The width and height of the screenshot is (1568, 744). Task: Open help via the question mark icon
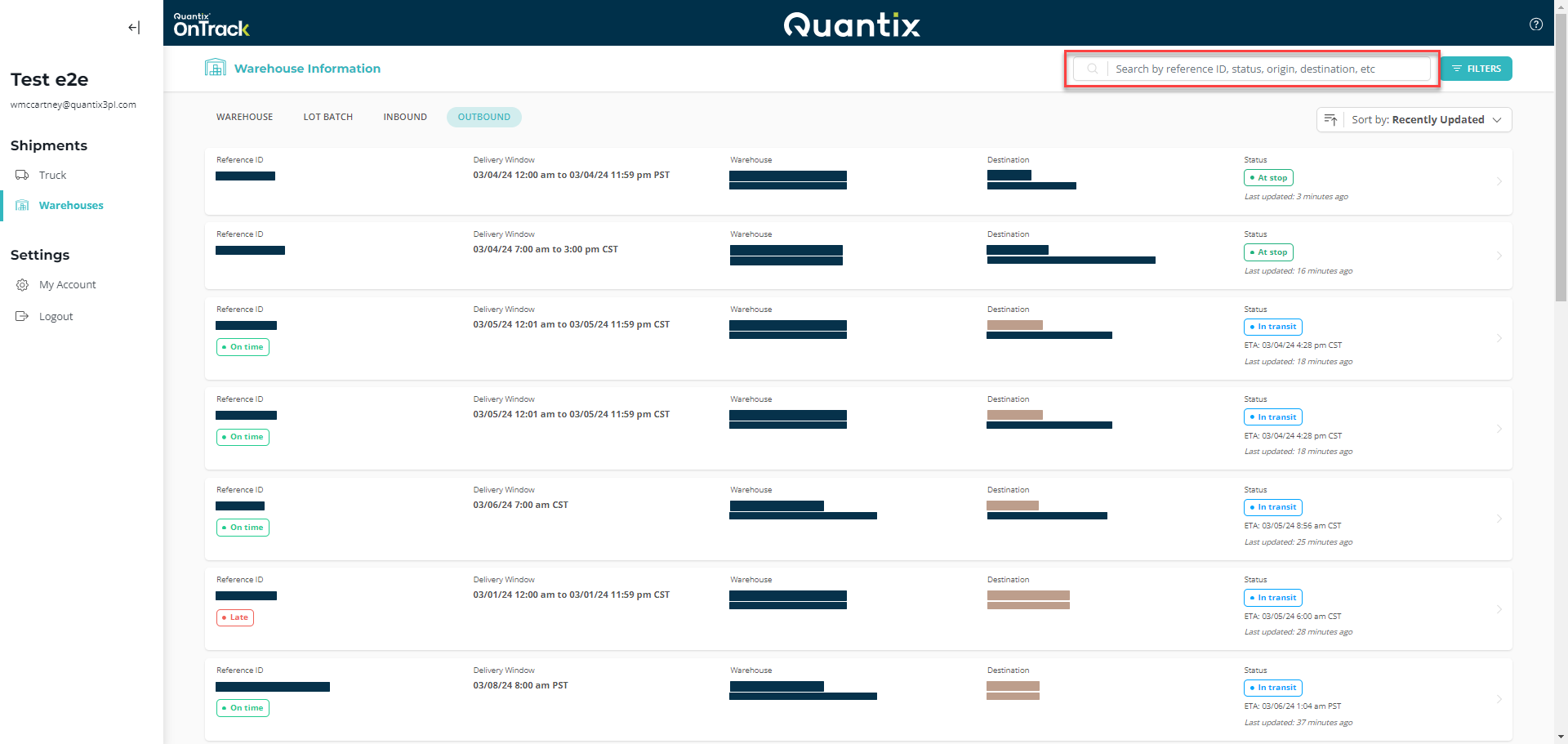(x=1536, y=25)
